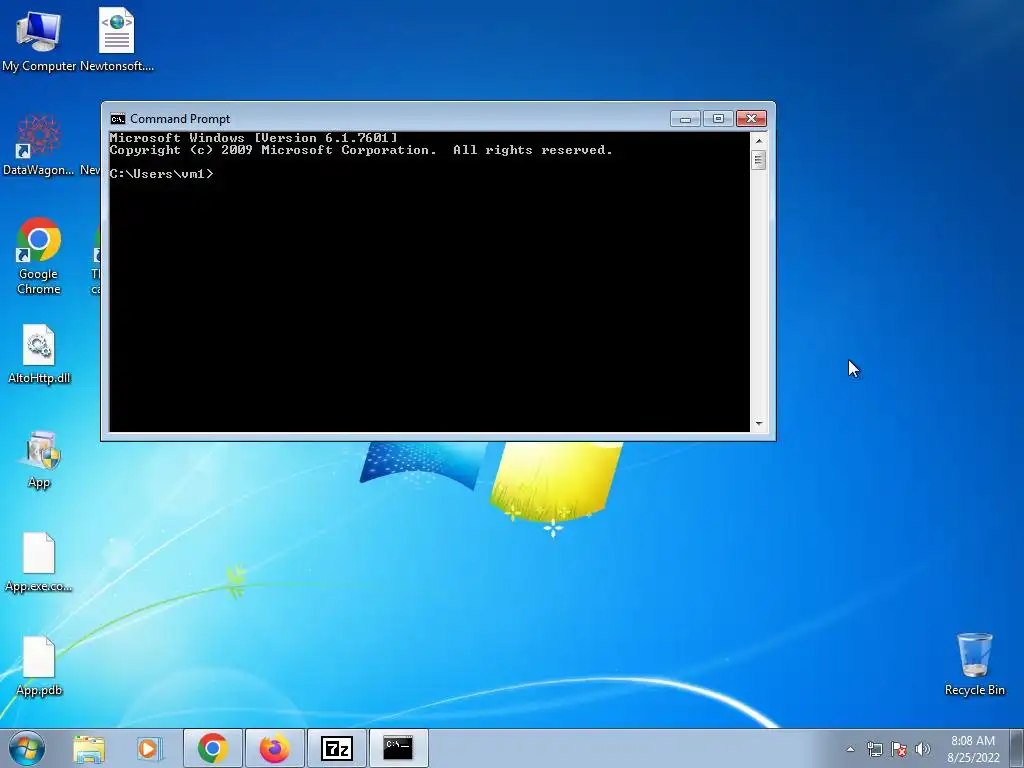Screen dimensions: 1024x768
Task: Click the Show Desktop strip on the taskbar
Action: click(x=1018, y=748)
